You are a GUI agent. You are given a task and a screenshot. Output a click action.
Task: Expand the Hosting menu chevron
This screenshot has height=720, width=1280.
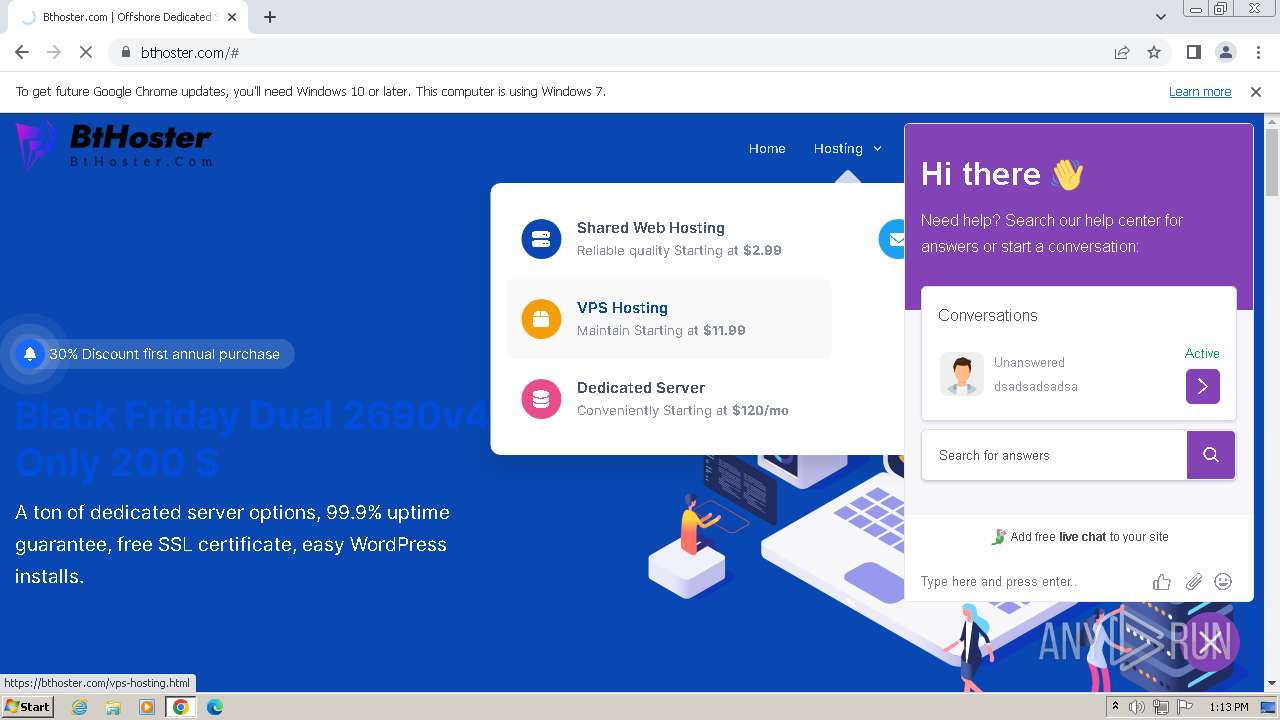pos(878,148)
